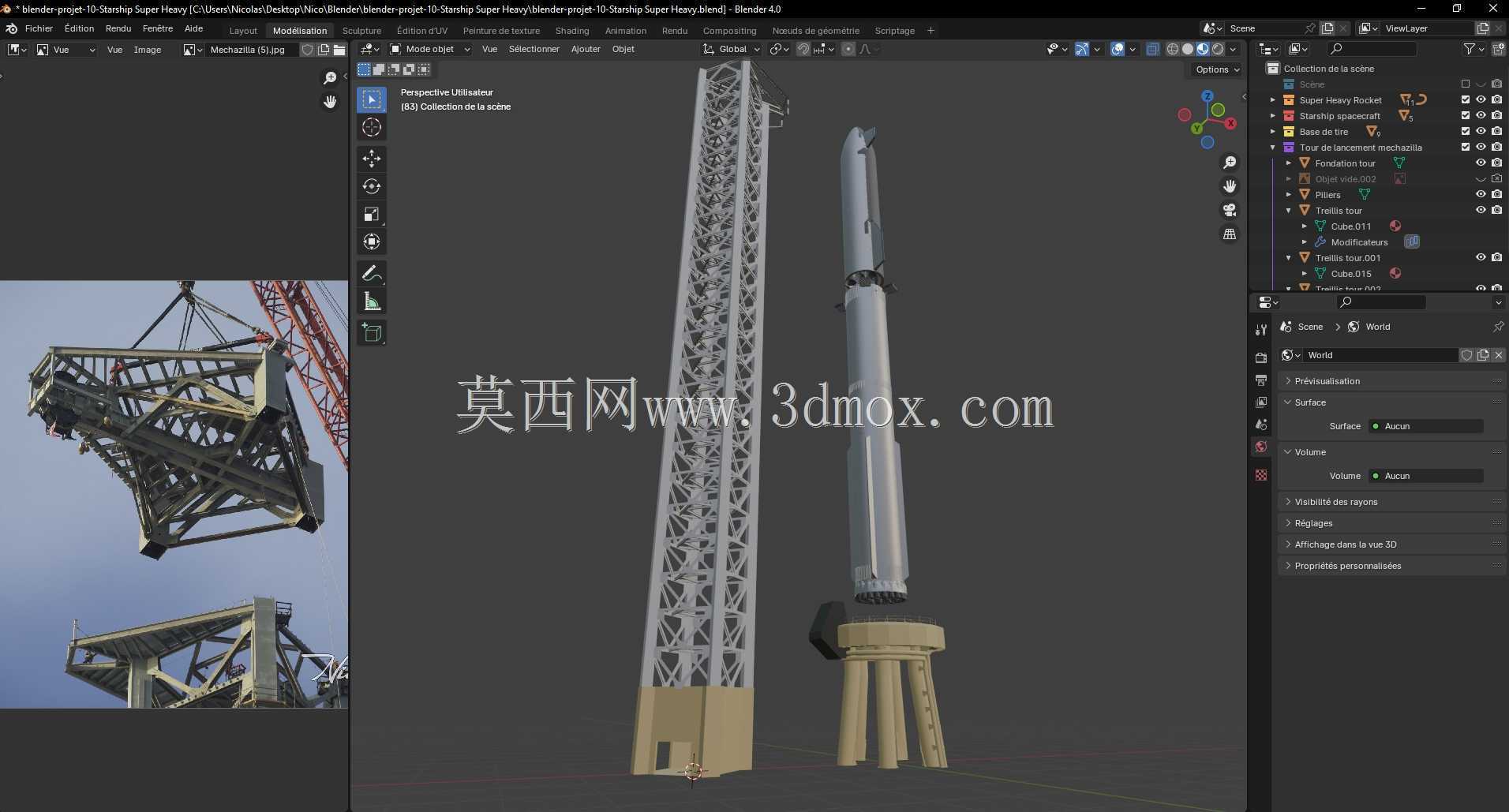The image size is (1509, 812).
Task: Click the viewport zoom magnifier icon
Action: (x=1230, y=163)
